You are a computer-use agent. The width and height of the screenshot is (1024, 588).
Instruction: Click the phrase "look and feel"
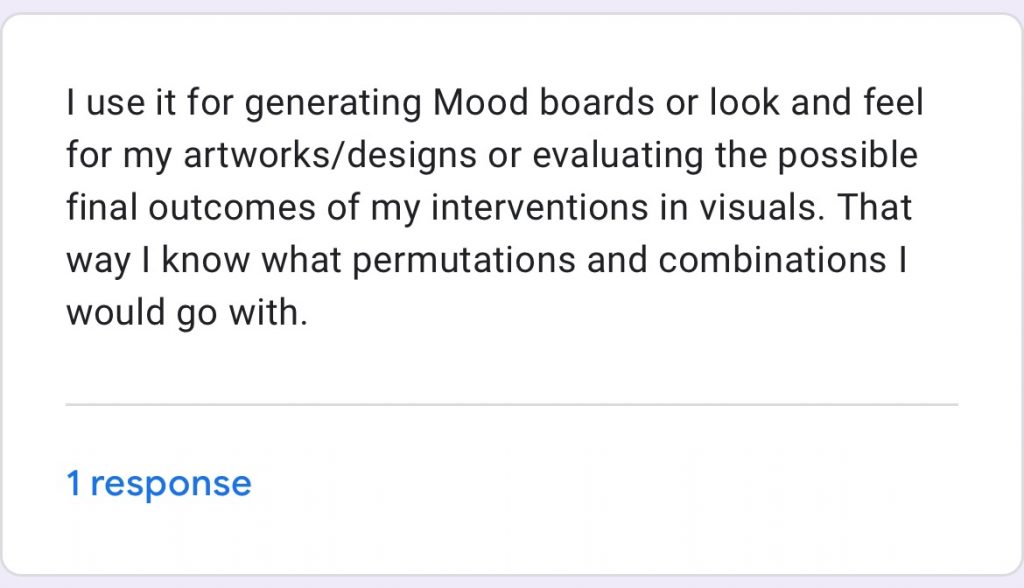(816, 103)
